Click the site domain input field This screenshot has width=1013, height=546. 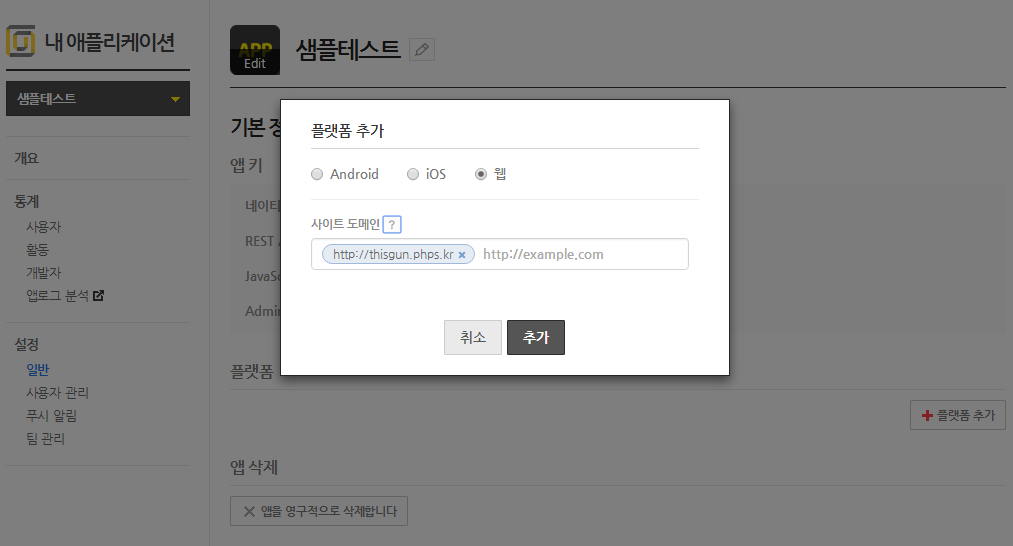pos(580,254)
